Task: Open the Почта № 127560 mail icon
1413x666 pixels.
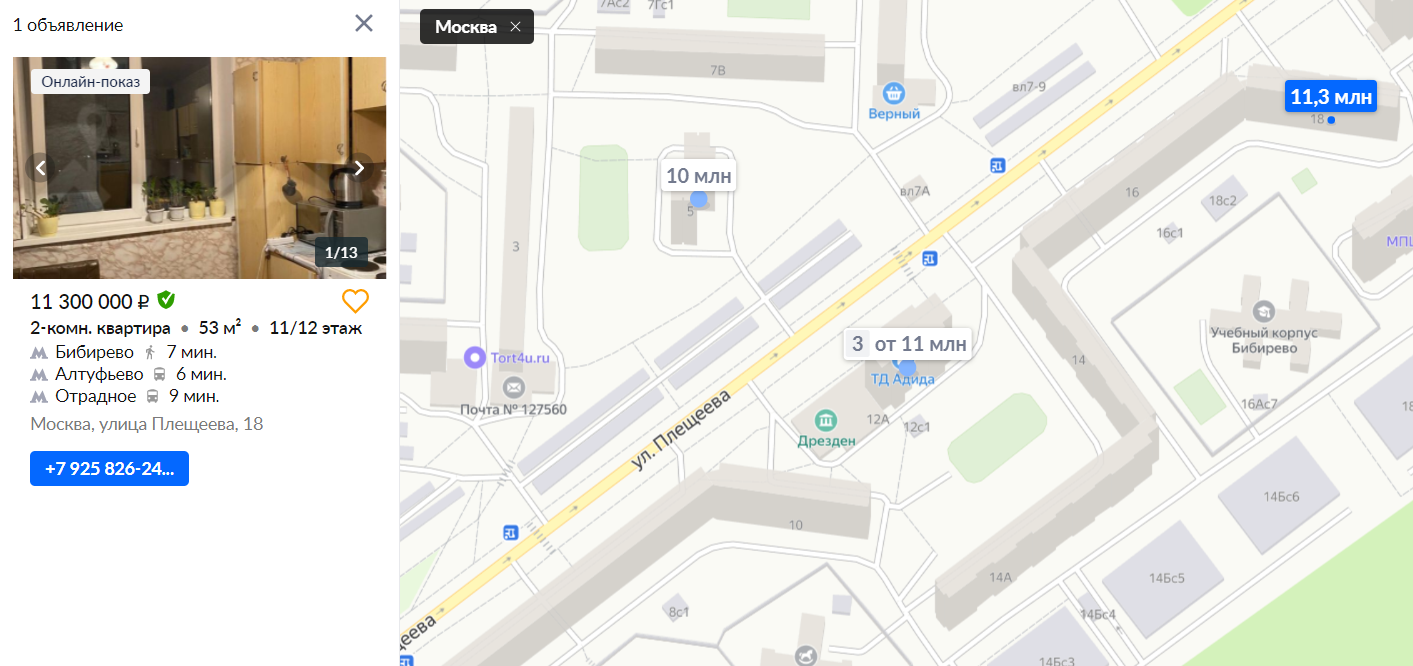Action: coord(513,387)
